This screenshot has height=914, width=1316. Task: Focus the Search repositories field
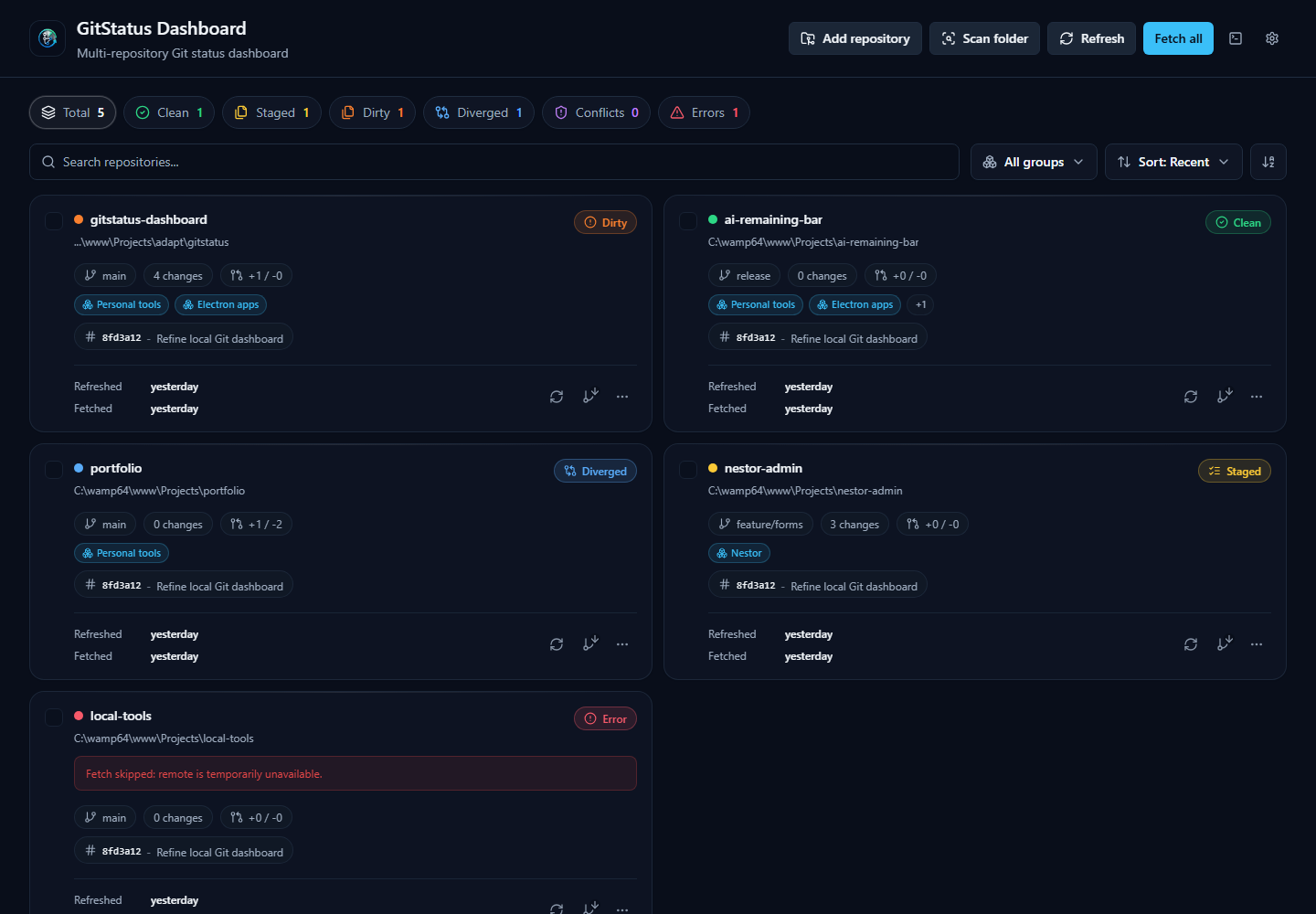(x=494, y=162)
